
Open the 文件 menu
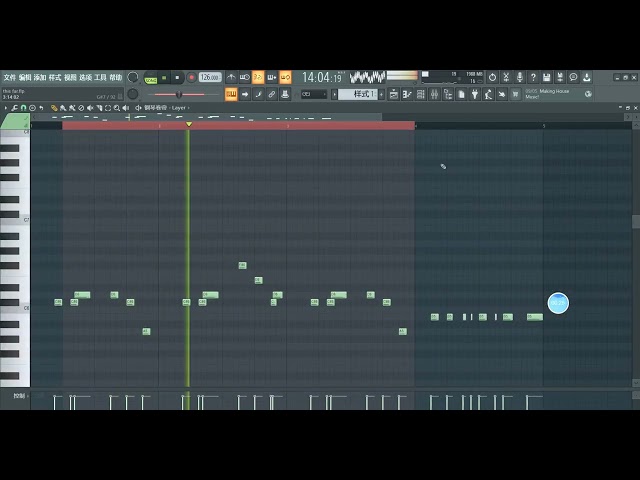click(x=9, y=77)
